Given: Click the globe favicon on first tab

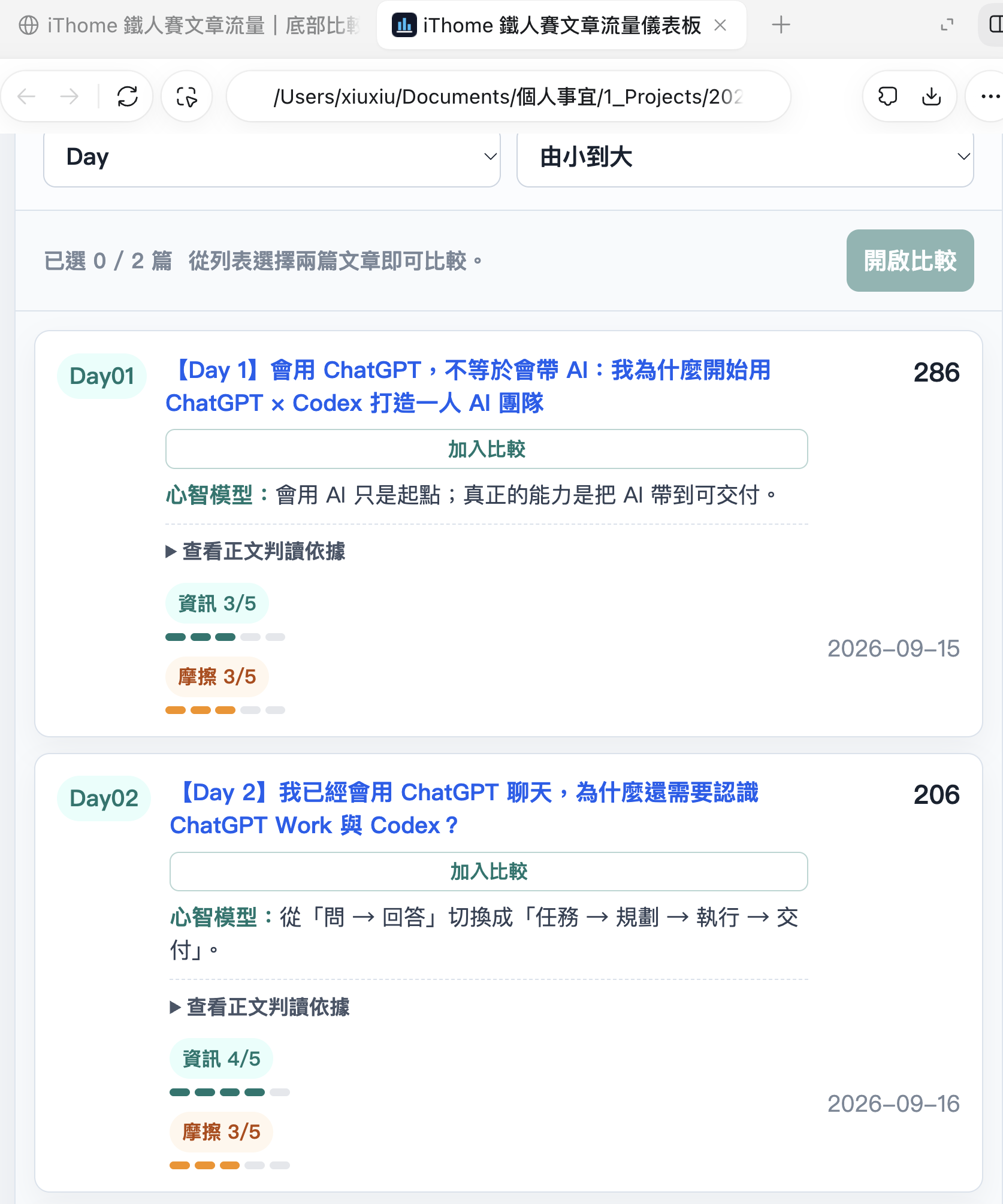Looking at the screenshot, I should 29,25.
